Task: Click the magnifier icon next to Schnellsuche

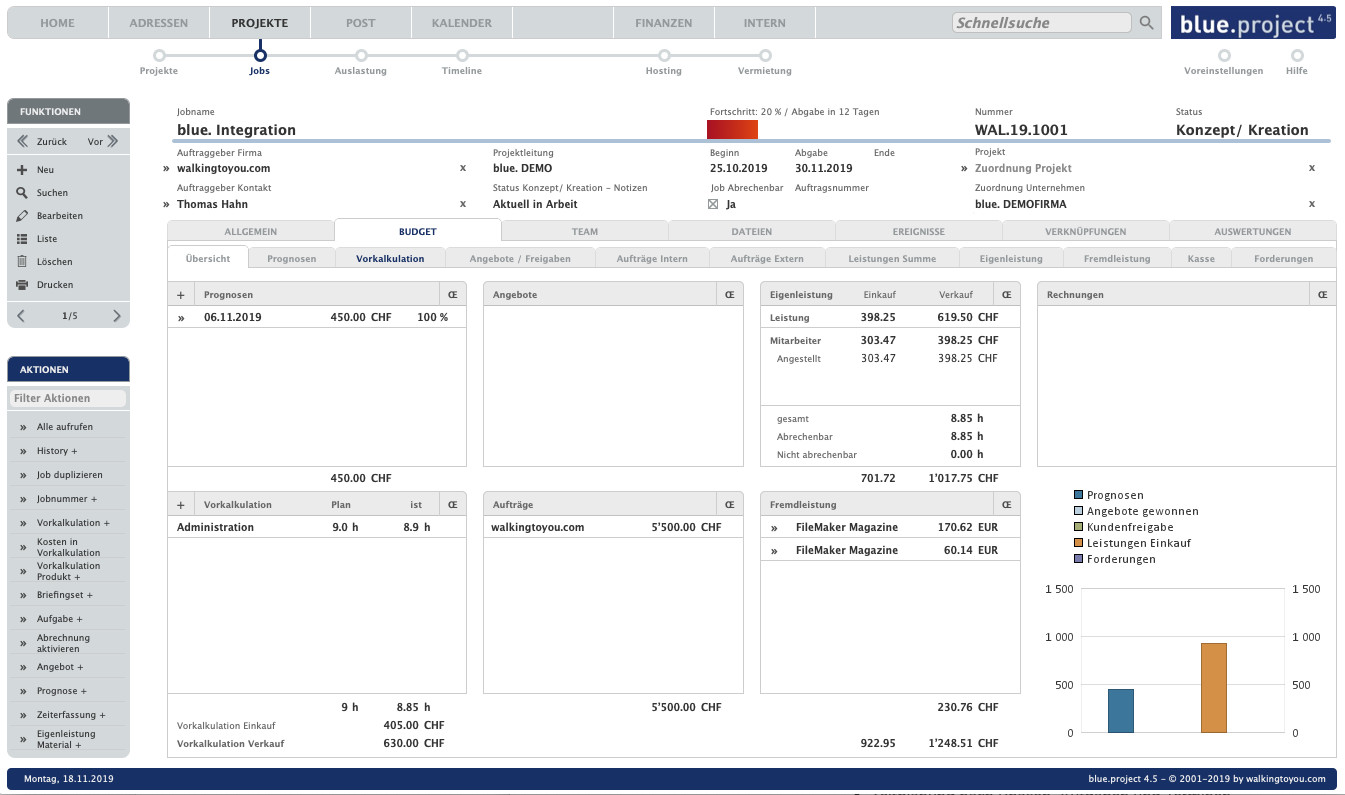Action: (x=1146, y=23)
